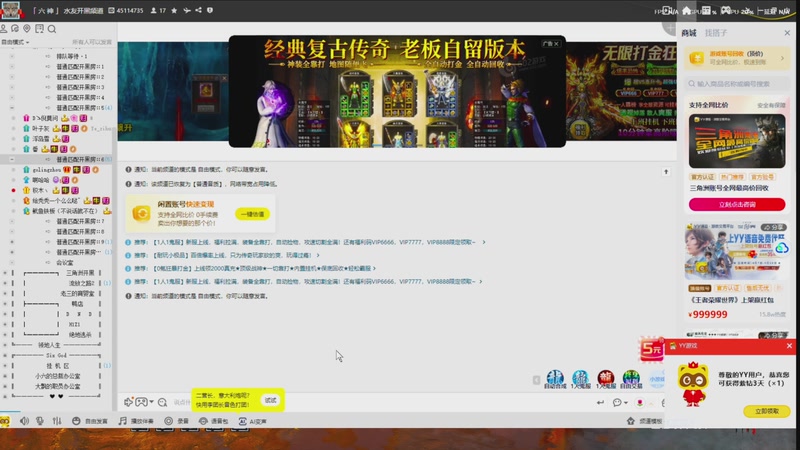Open the 三角洲 account recycle thumbnail
This screenshot has height=450, width=800.
[737, 141]
